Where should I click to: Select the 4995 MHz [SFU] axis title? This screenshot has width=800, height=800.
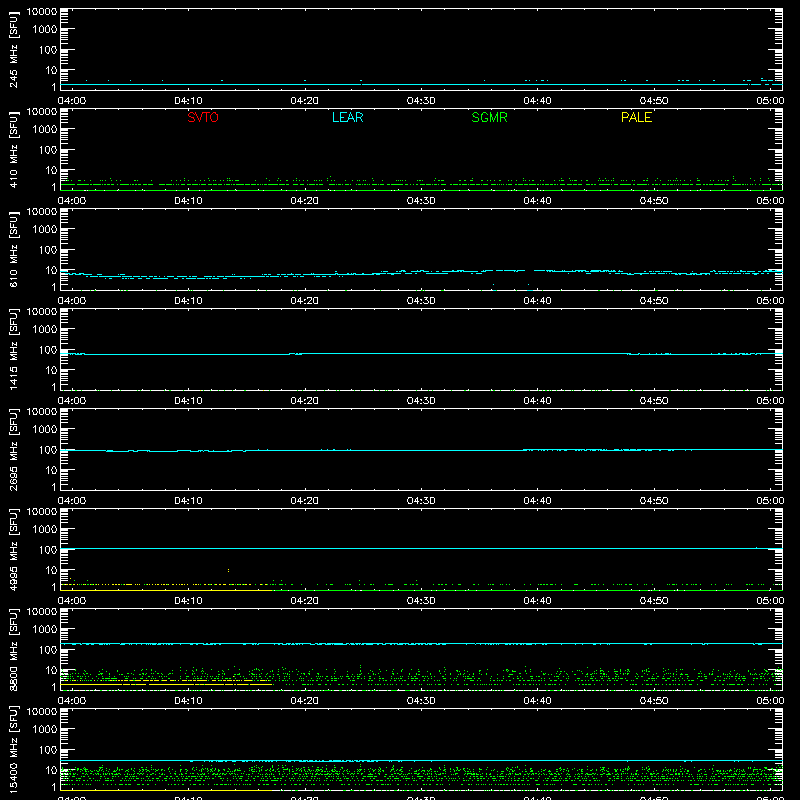tap(13, 550)
